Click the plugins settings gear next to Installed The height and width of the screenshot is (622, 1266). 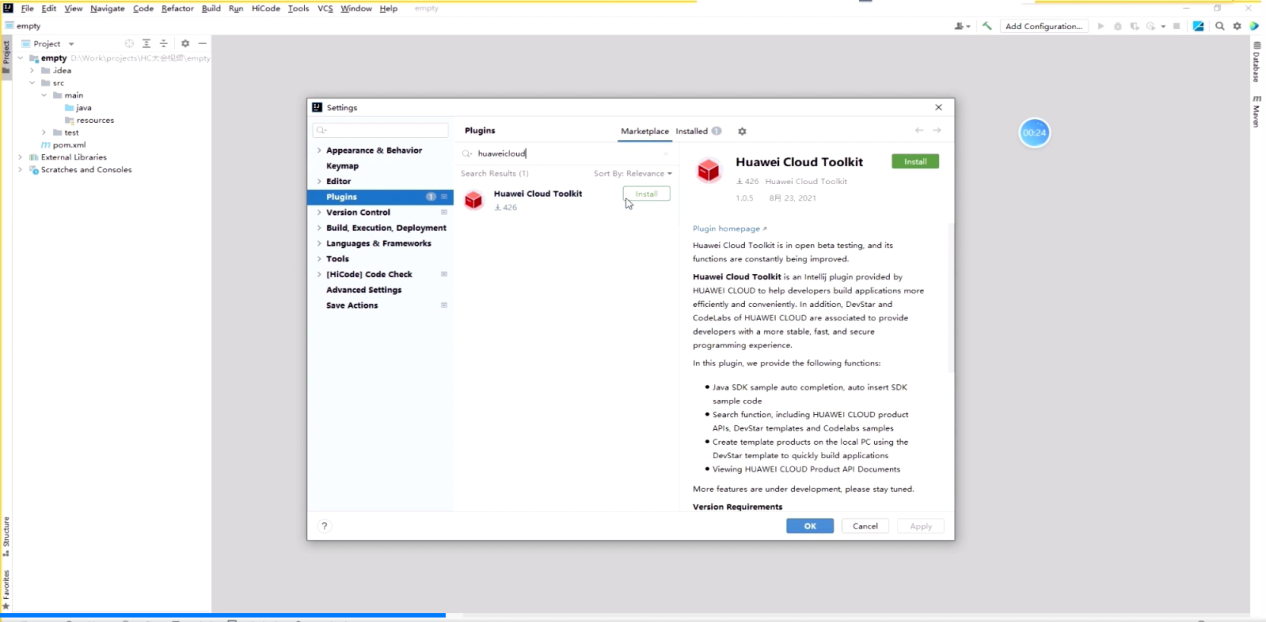click(x=742, y=131)
